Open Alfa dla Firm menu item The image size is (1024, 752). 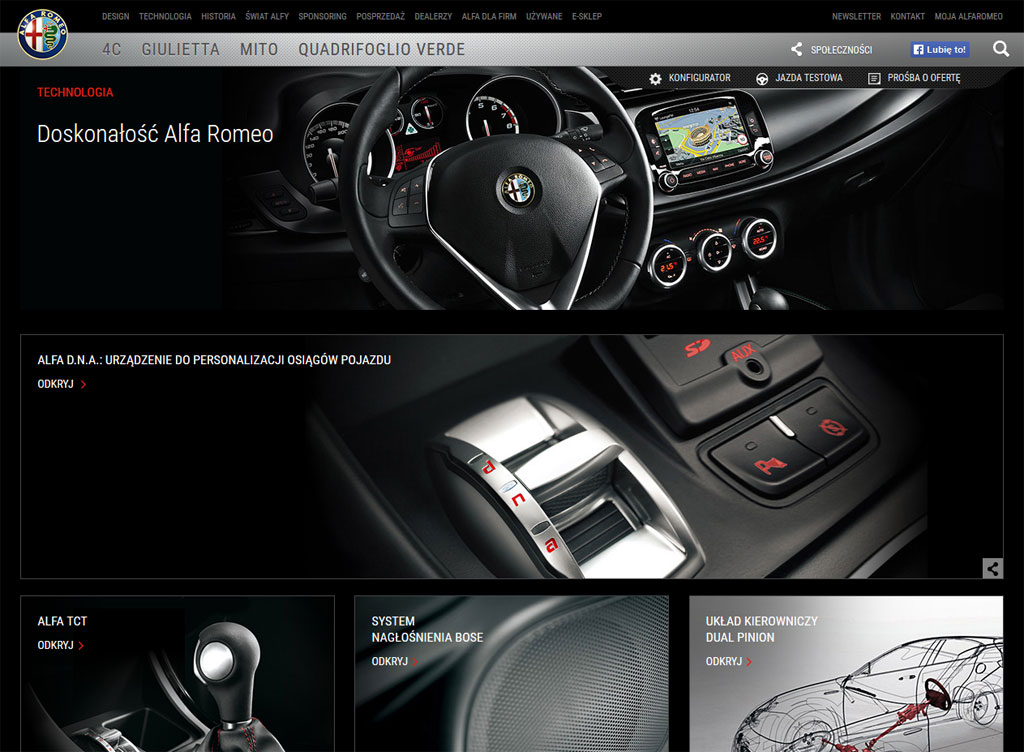point(489,16)
